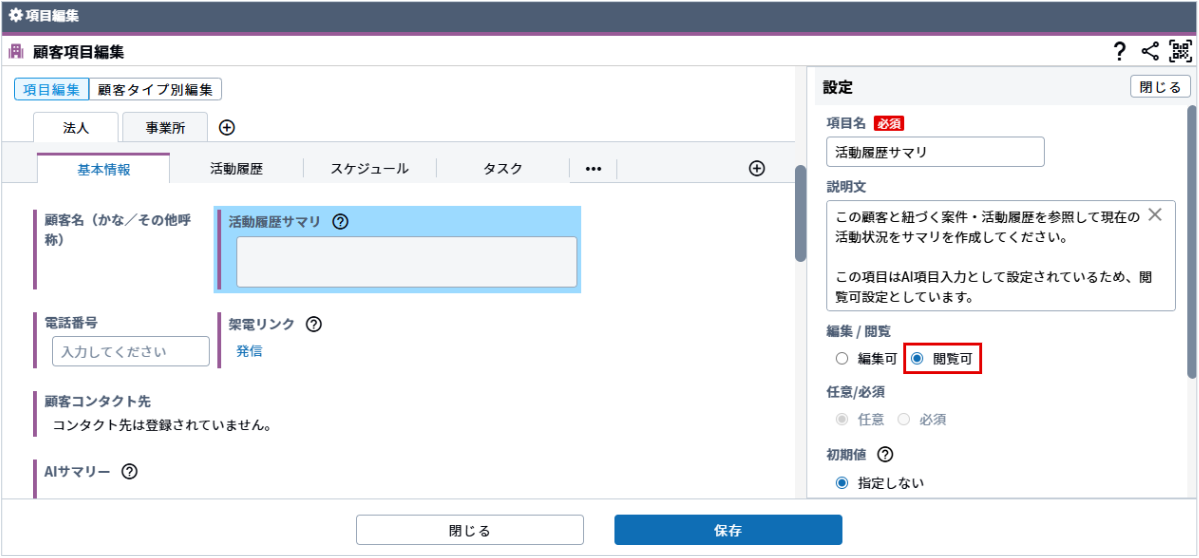The height and width of the screenshot is (558, 1199).
Task: Click the settings gear icon beside 項目編集
Action: tap(15, 15)
